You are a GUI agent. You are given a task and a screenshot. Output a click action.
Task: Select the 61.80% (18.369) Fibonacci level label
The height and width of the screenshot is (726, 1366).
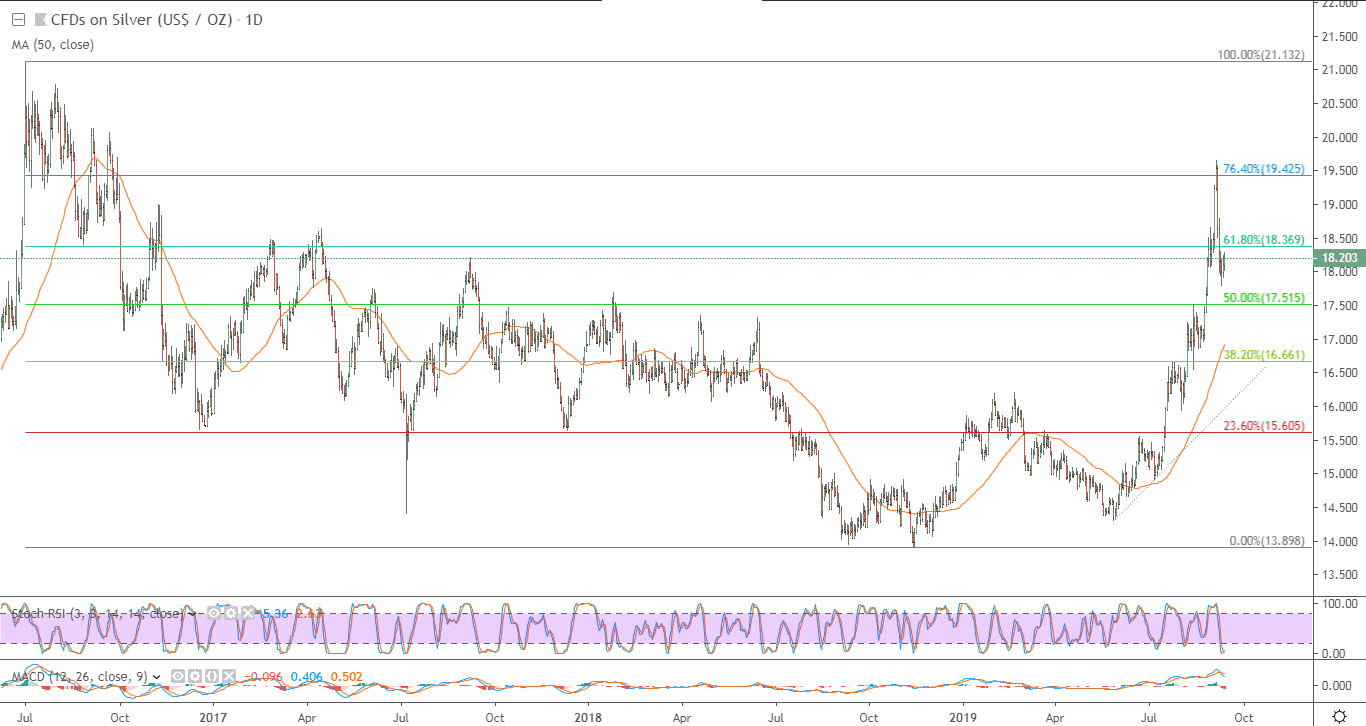1264,240
